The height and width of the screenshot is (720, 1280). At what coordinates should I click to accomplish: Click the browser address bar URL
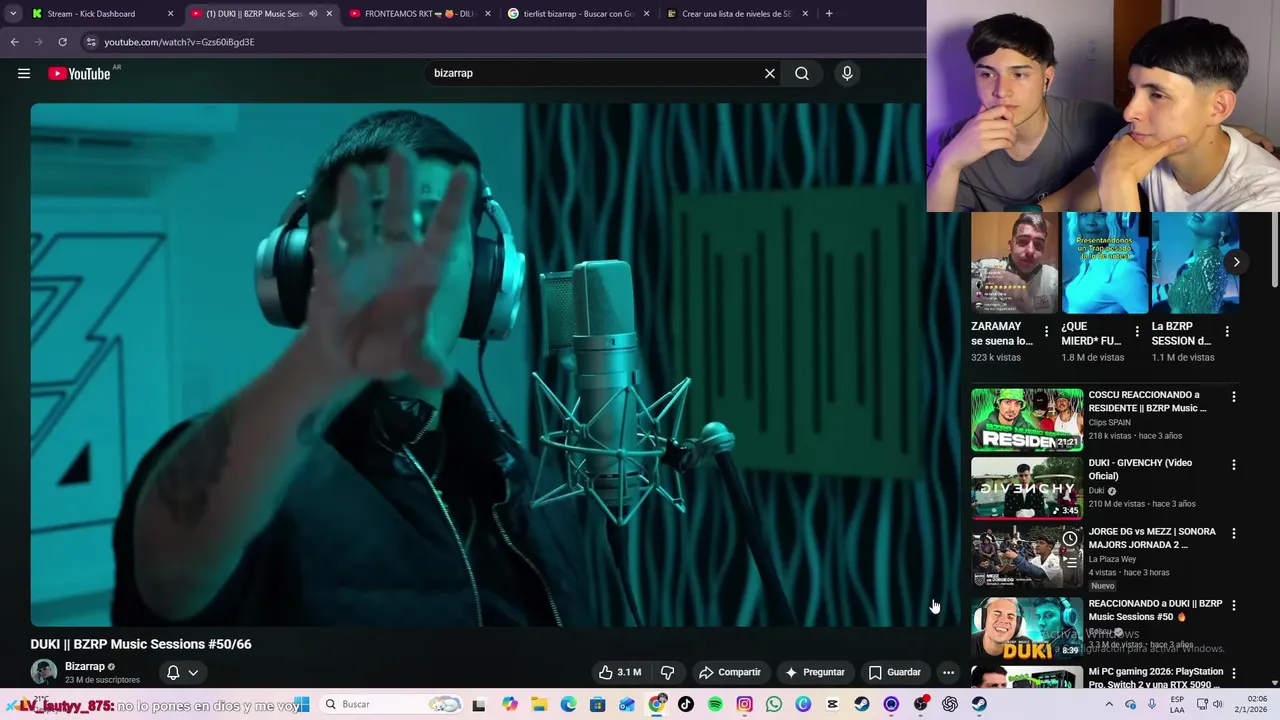[x=179, y=42]
